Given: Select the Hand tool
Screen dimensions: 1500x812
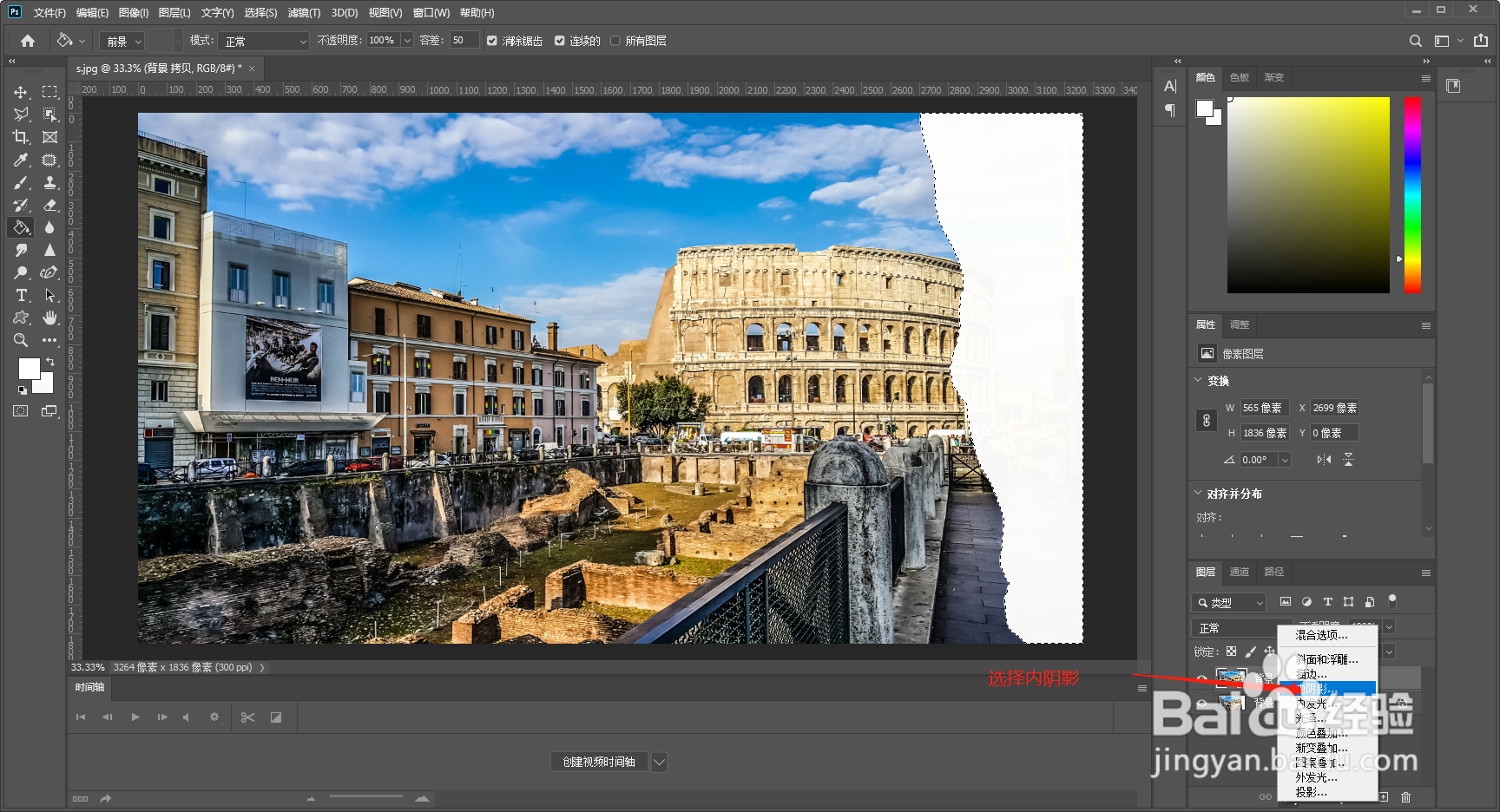Looking at the screenshot, I should tap(49, 318).
